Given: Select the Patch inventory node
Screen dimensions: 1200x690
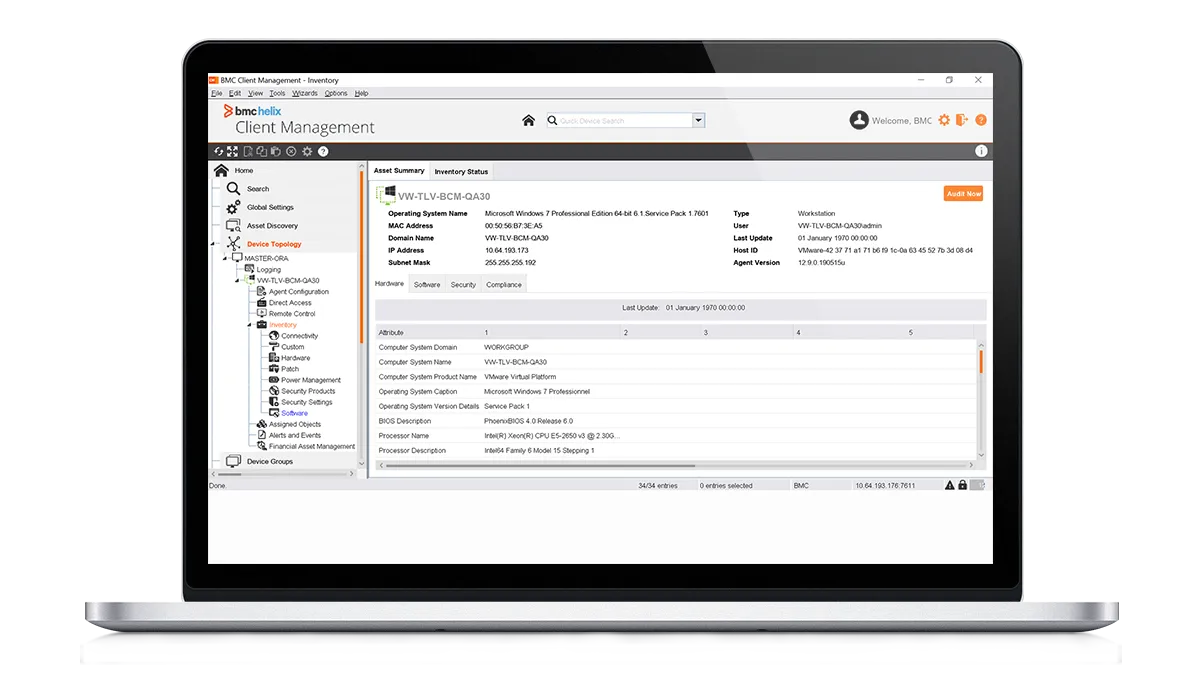Looking at the screenshot, I should pyautogui.click(x=290, y=369).
